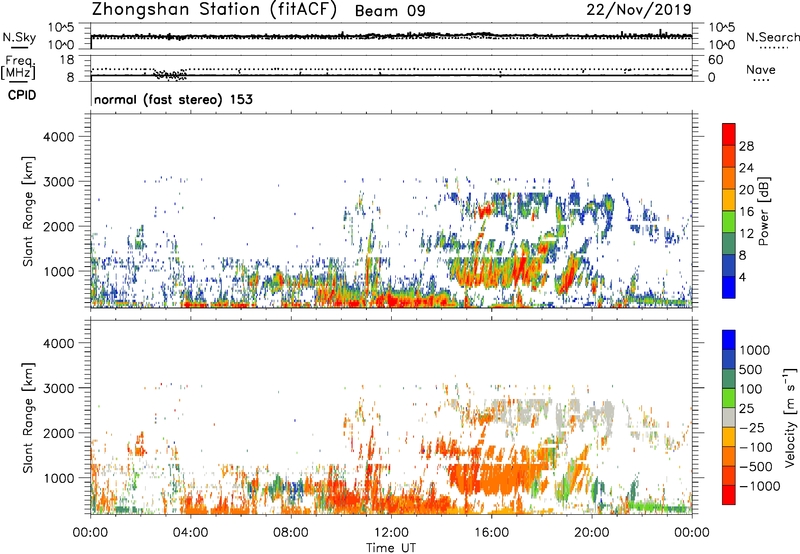This screenshot has width=800, height=554.
Task: Click the '2000' tick of the power panel
Action: coord(58,226)
